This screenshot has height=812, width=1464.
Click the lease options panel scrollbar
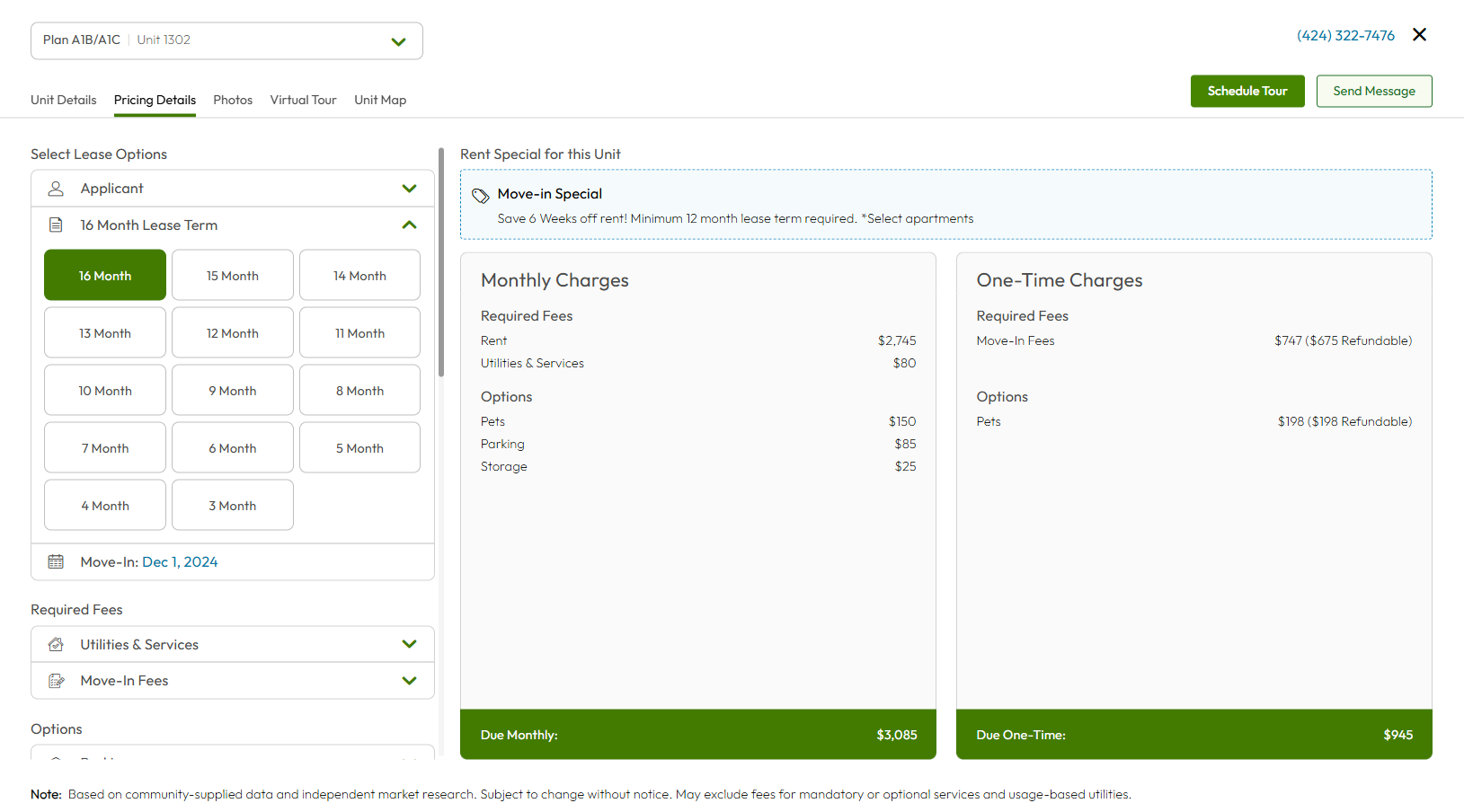pos(440,262)
